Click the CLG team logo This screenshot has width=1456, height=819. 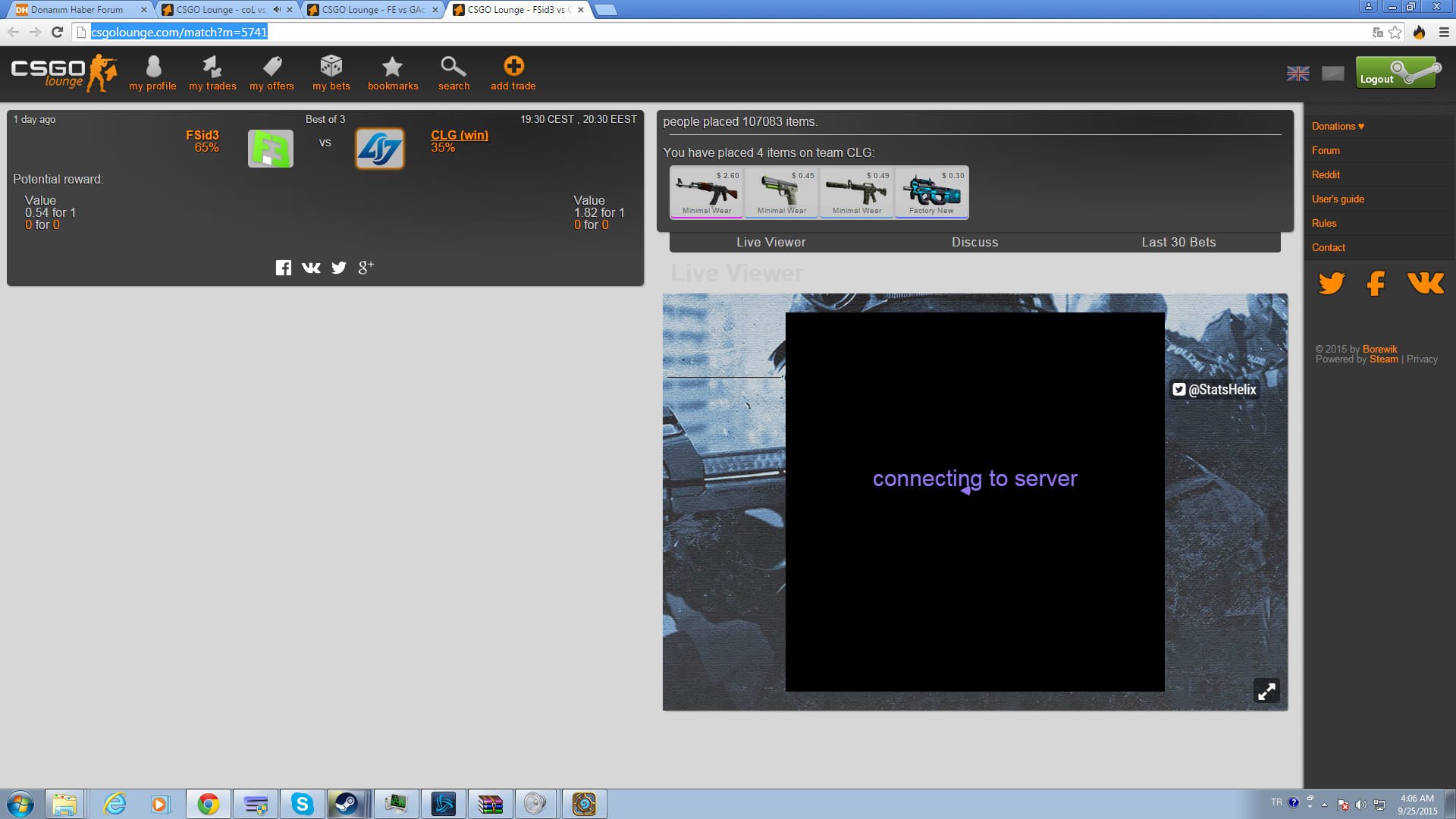pyautogui.click(x=380, y=149)
